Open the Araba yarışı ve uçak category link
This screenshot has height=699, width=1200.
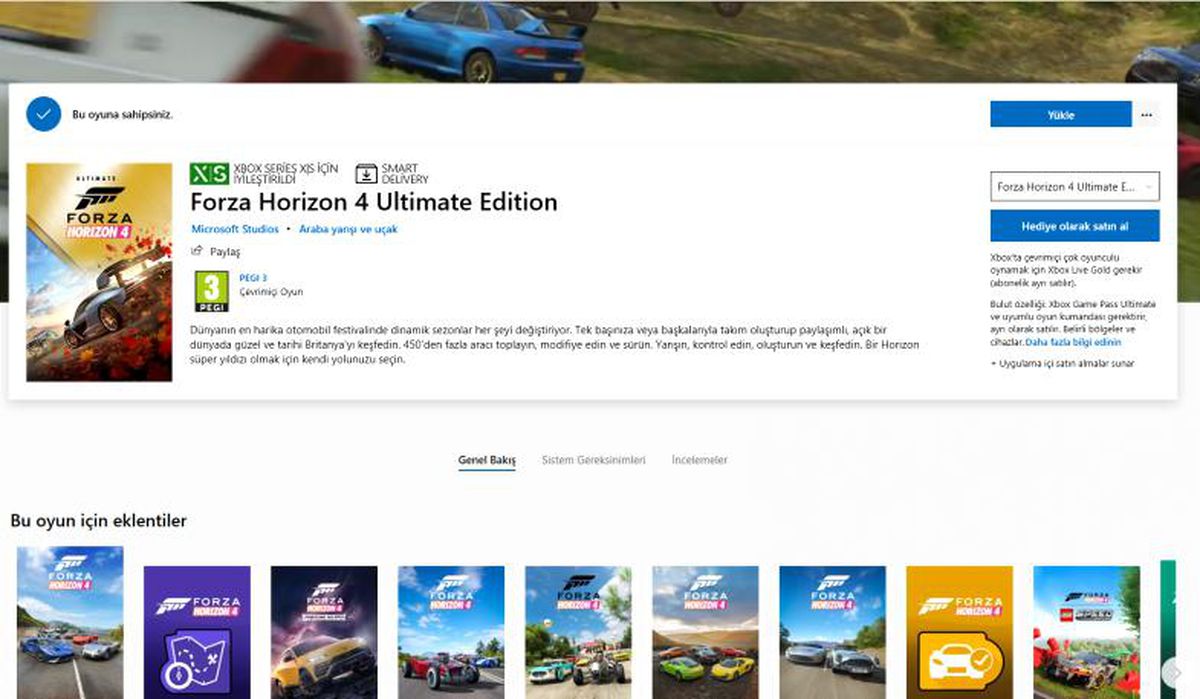(348, 229)
